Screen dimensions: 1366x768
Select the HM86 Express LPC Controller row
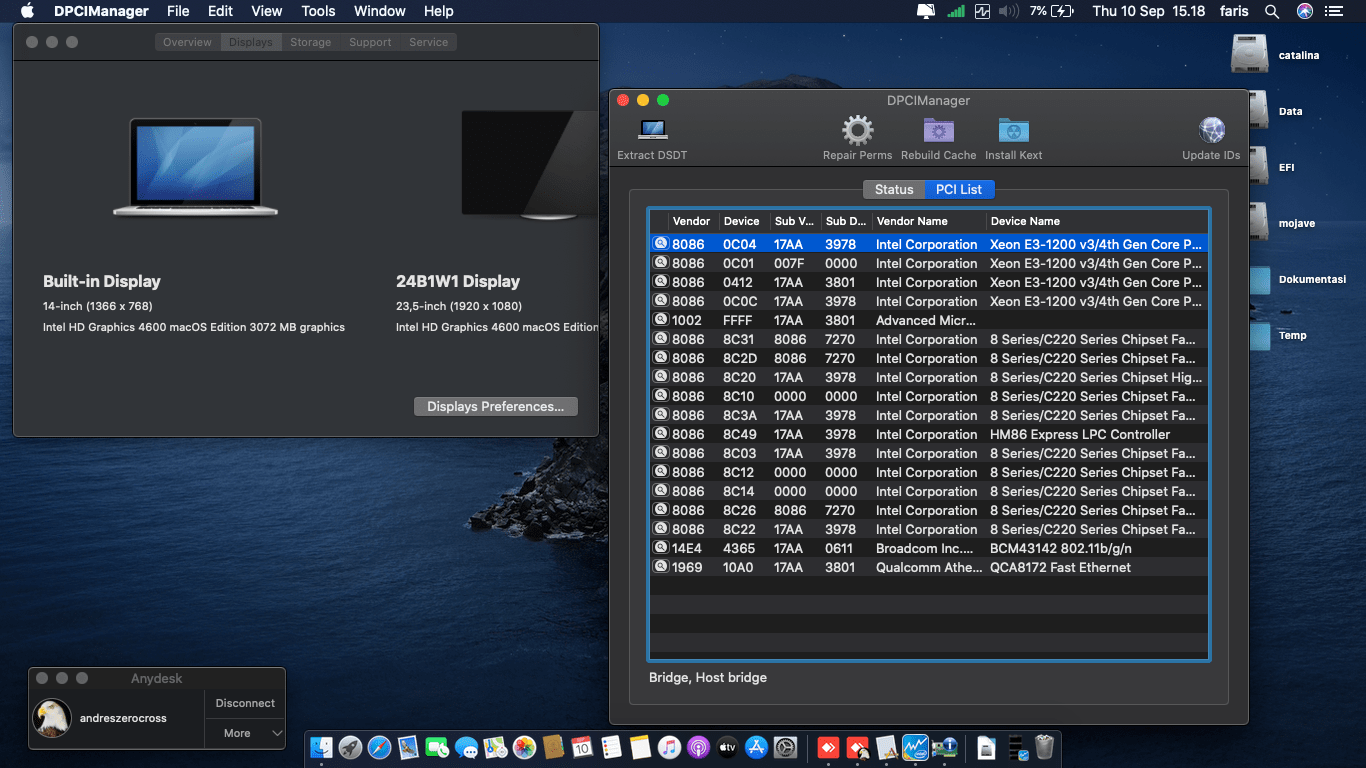[x=929, y=434]
